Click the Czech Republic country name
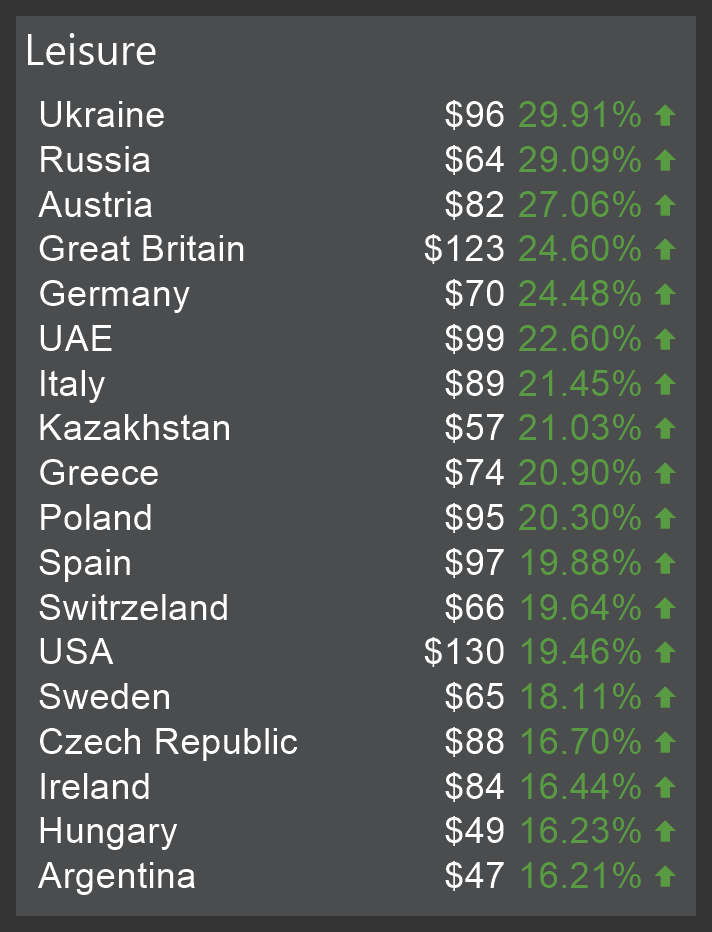 coord(168,742)
